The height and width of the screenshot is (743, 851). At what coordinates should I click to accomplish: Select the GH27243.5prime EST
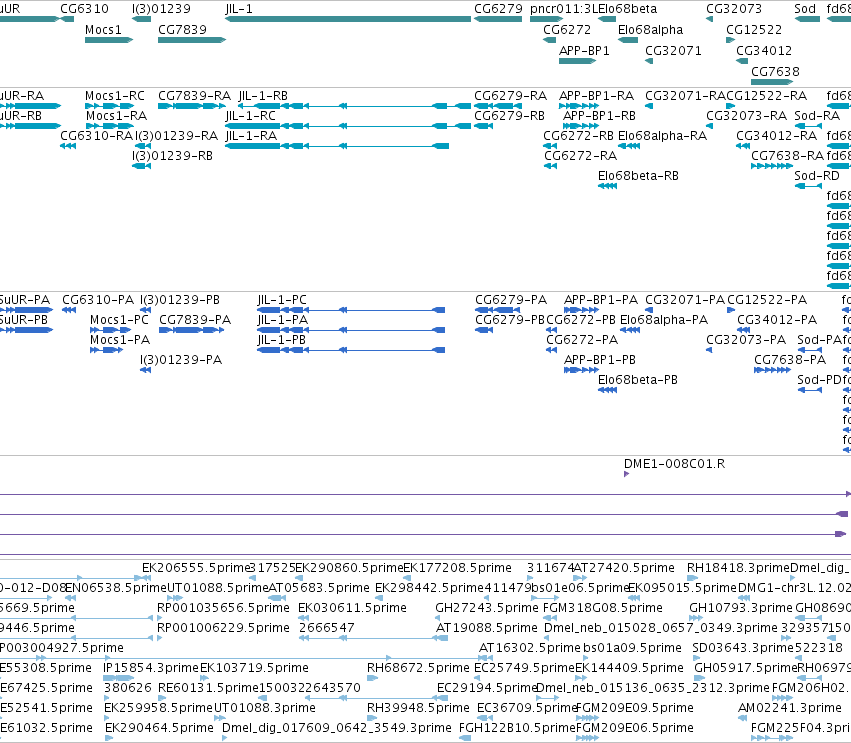(x=437, y=618)
